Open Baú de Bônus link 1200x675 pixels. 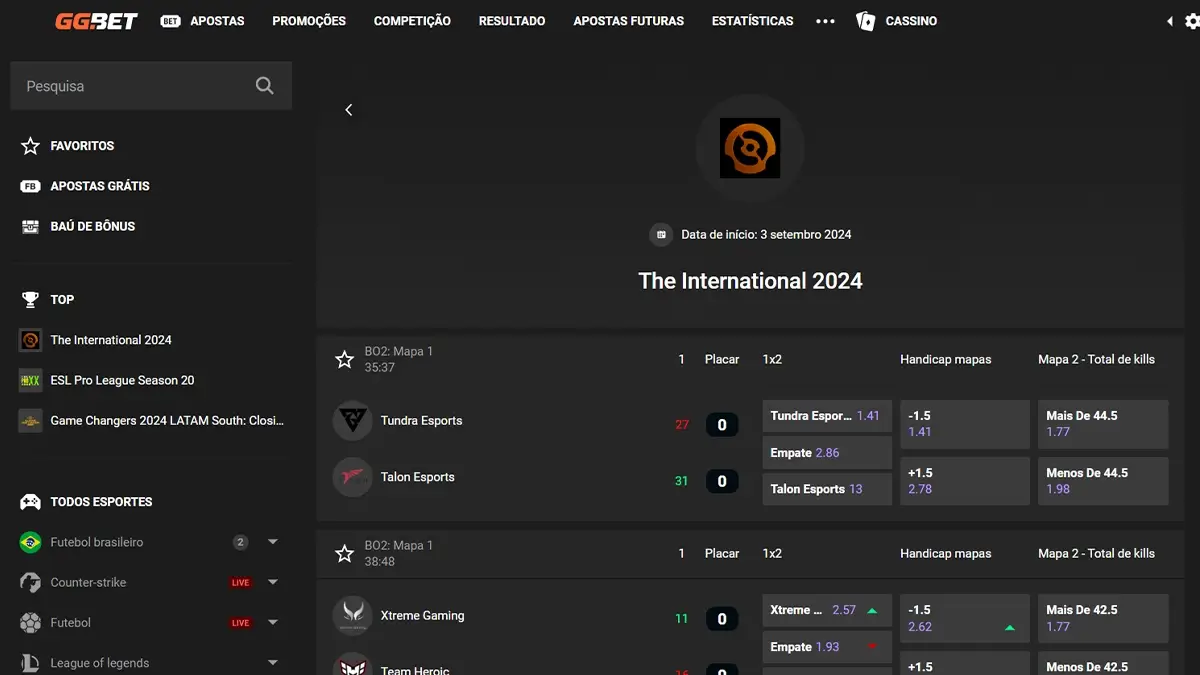pyautogui.click(x=93, y=226)
